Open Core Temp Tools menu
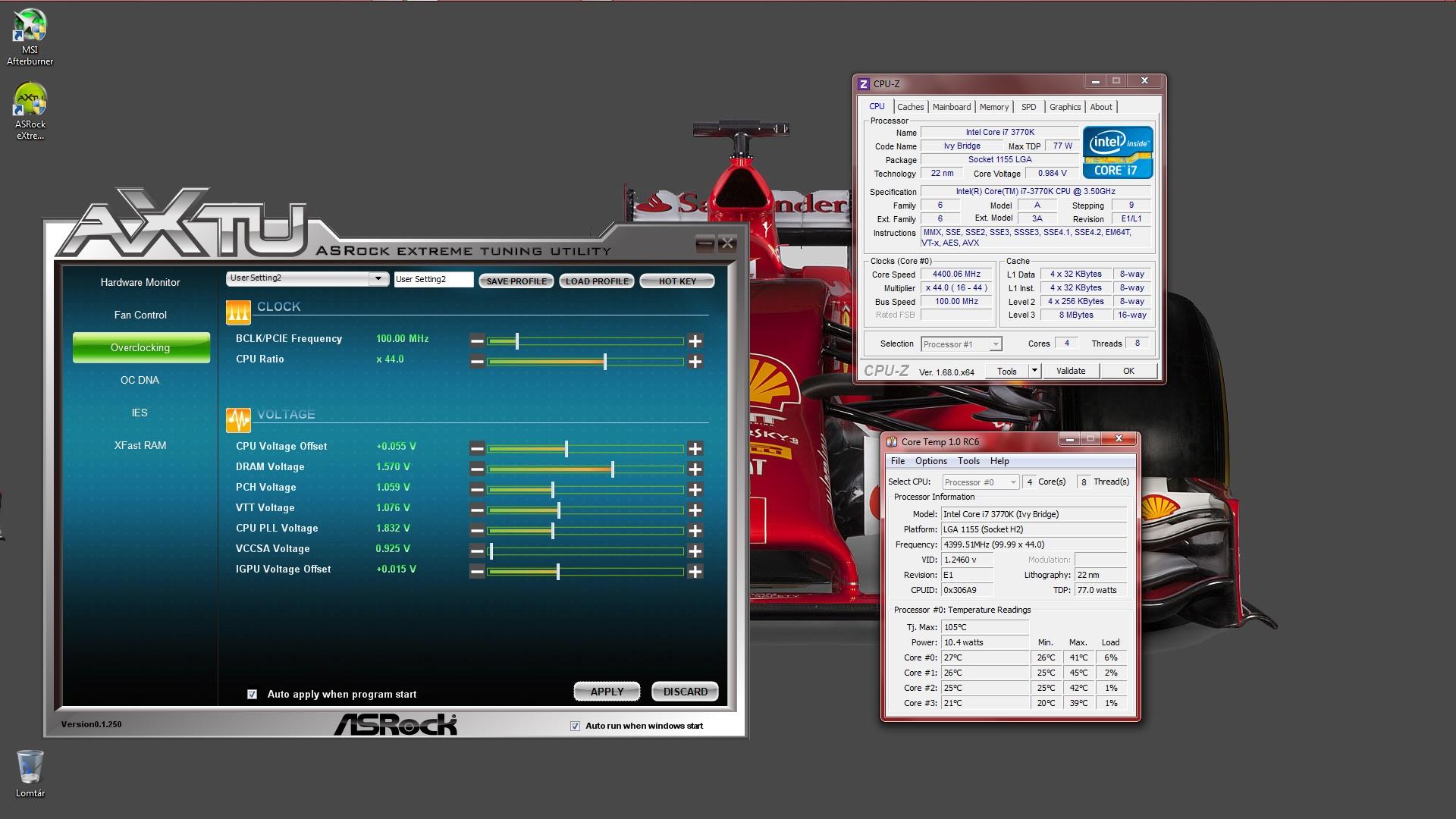This screenshot has width=1456, height=819. tap(968, 461)
